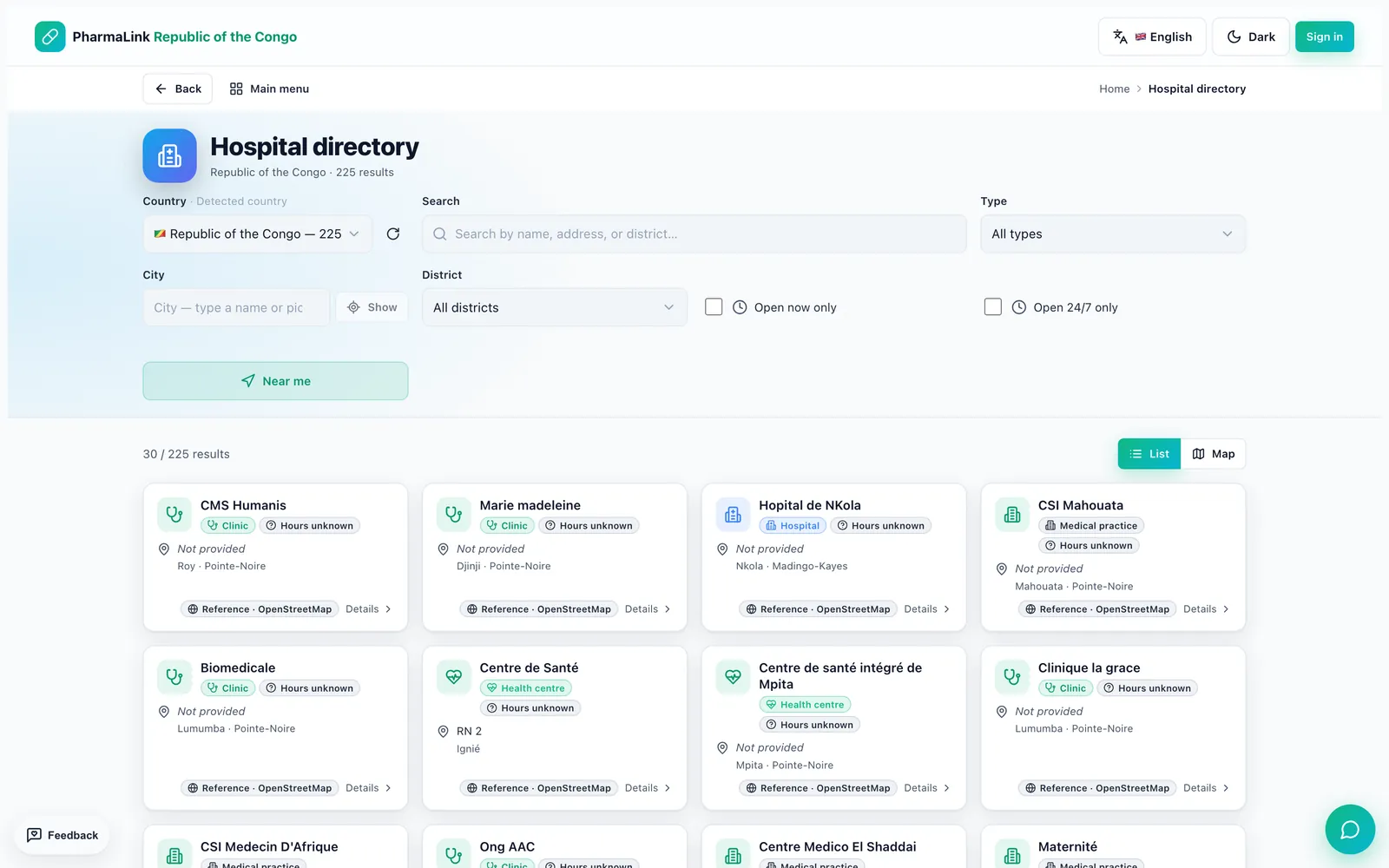This screenshot has height=868, width=1389.
Task: Click the CMS Humanis stethoscope icon
Action: (174, 514)
